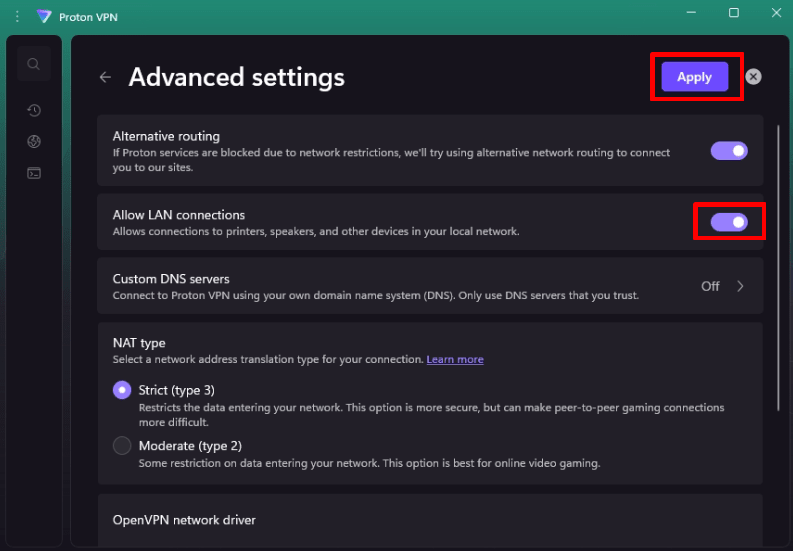Click the globe icon in the sidebar
This screenshot has height=551, width=793.
(34, 142)
